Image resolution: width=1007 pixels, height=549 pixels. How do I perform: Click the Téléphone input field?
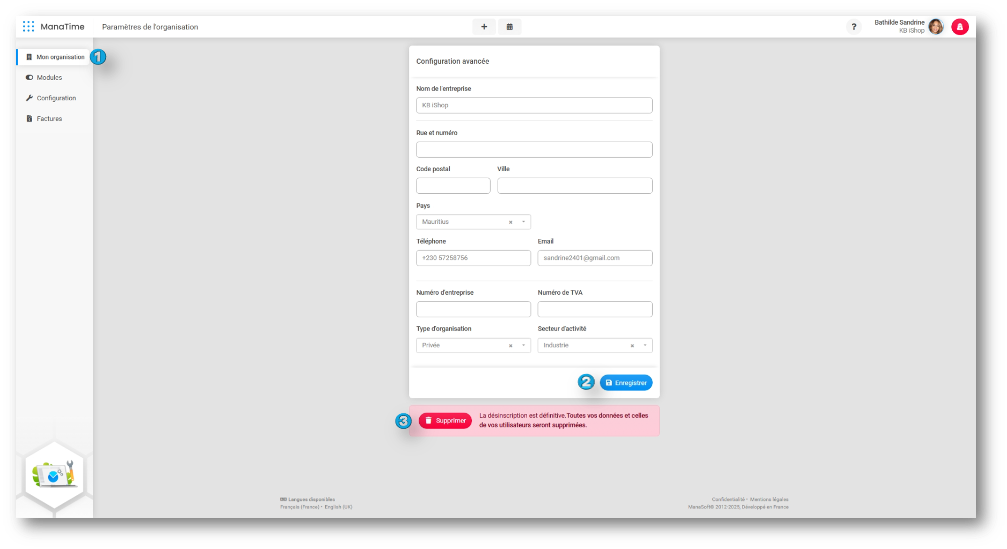pos(473,258)
